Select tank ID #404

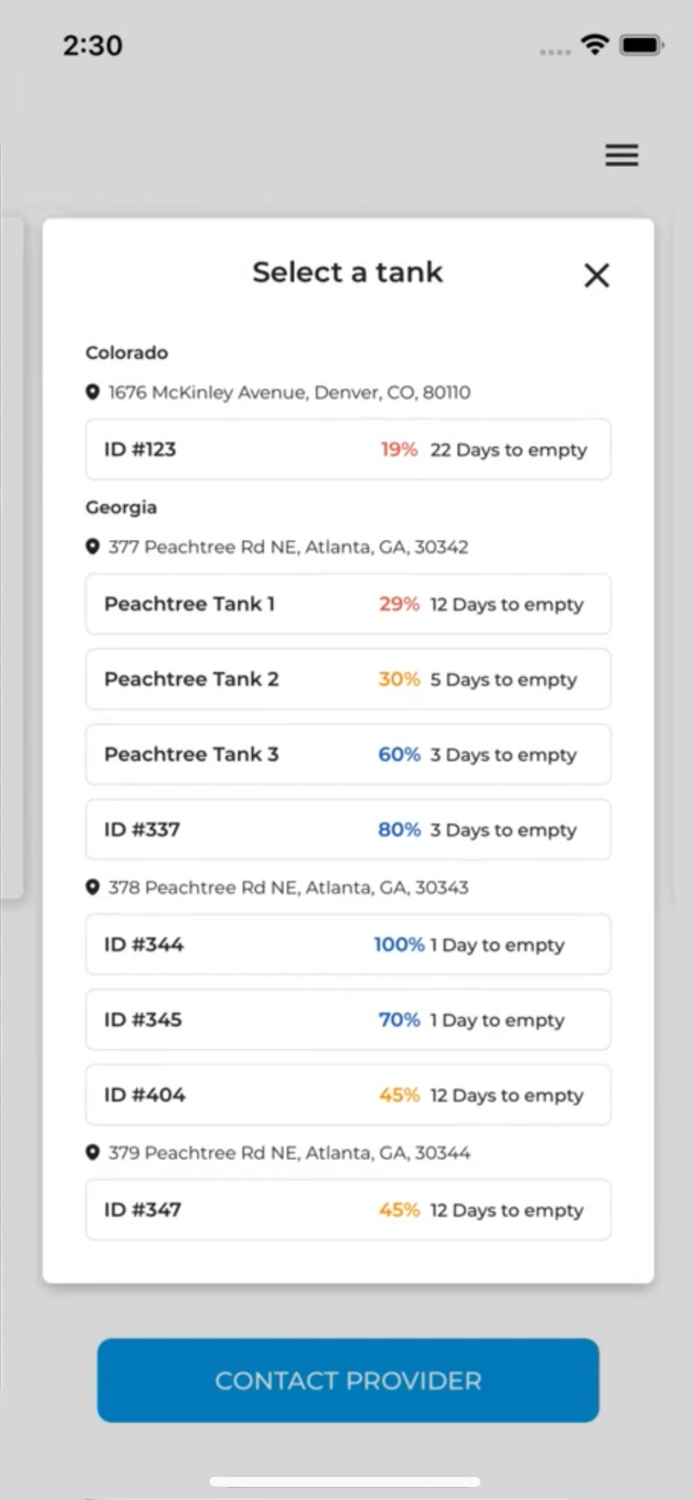348,1094
